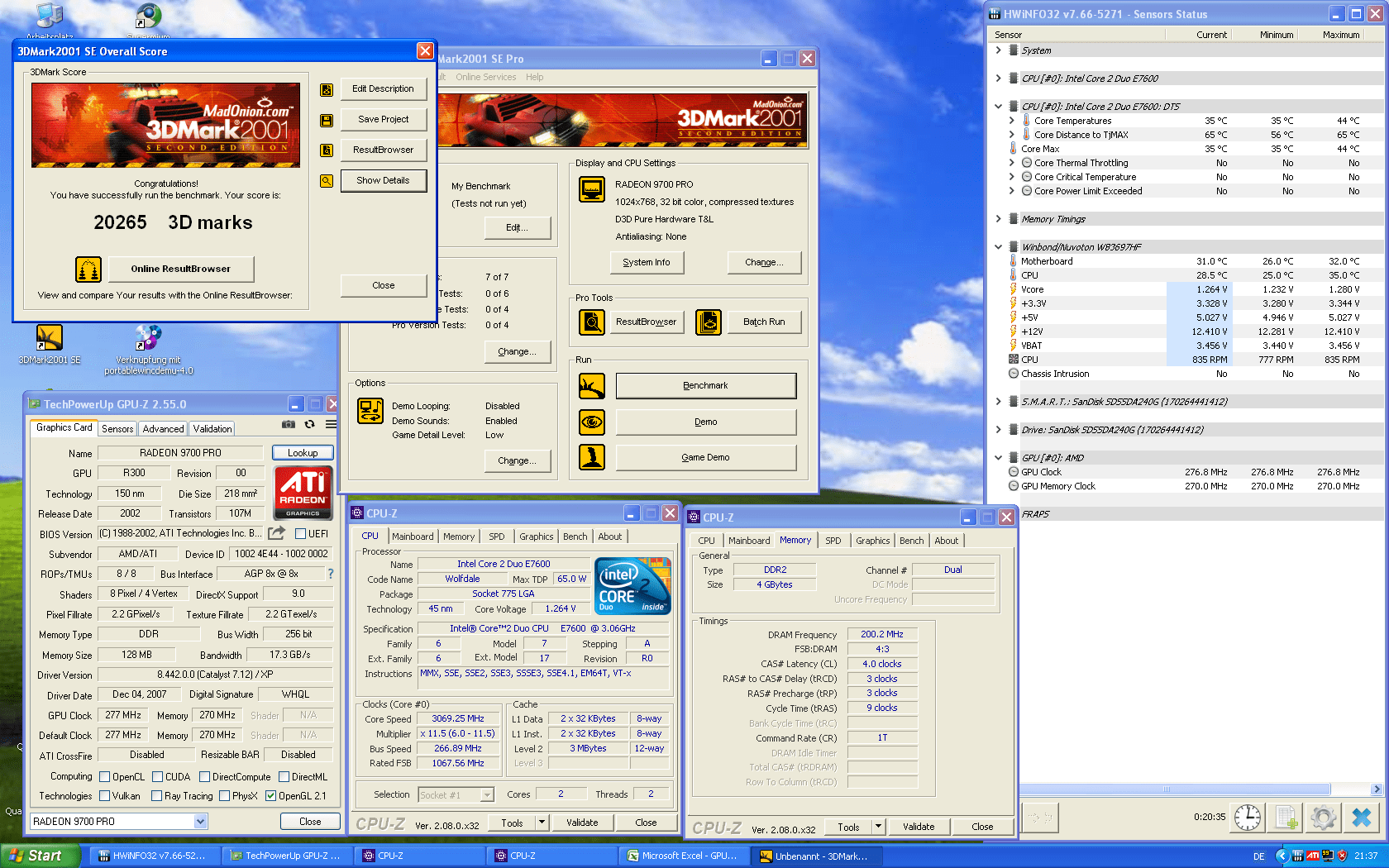Open the GPU-Z hamburger menu
The image size is (1389, 868).
click(331, 424)
